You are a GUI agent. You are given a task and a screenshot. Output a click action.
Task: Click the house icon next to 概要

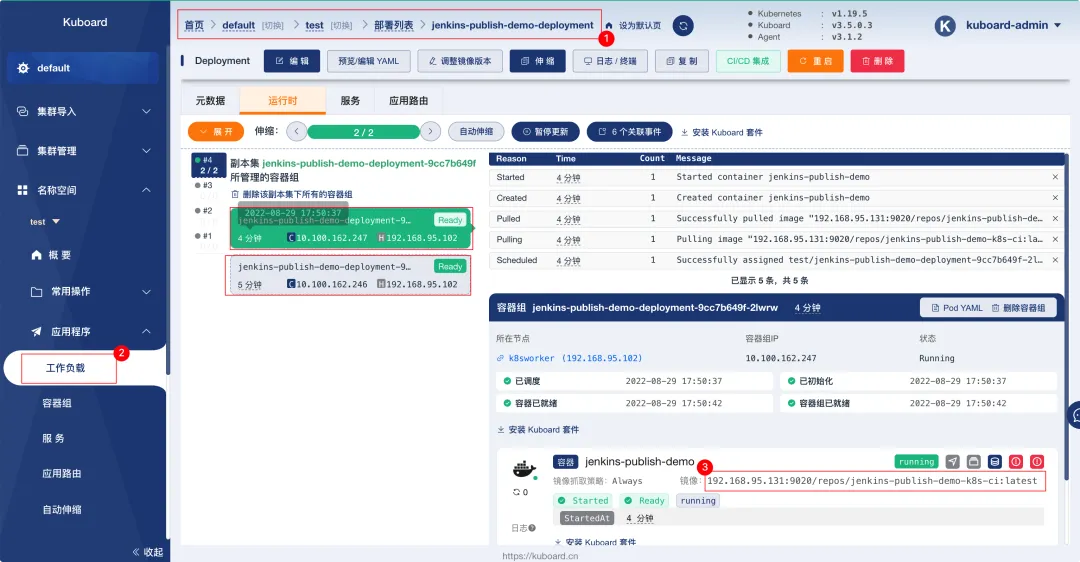tap(37, 255)
